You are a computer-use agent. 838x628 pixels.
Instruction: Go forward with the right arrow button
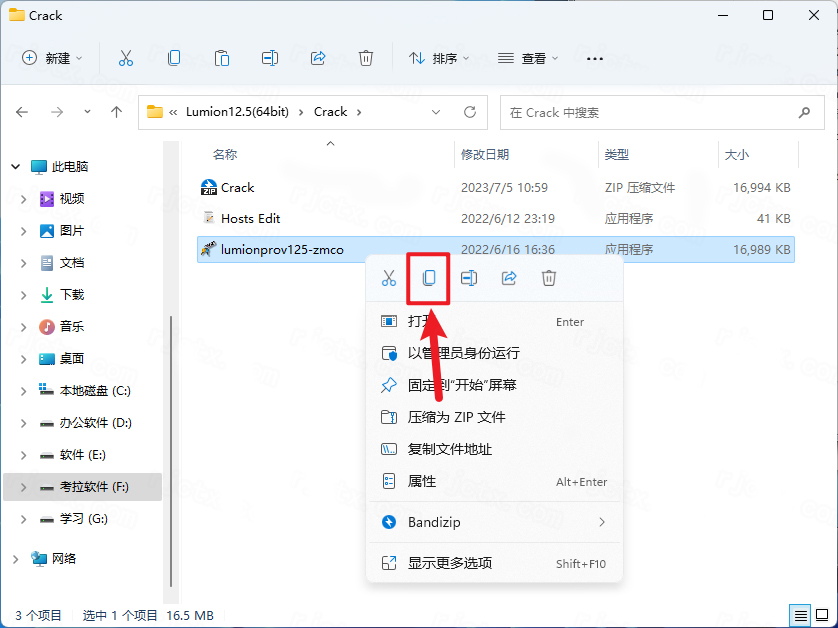[57, 112]
